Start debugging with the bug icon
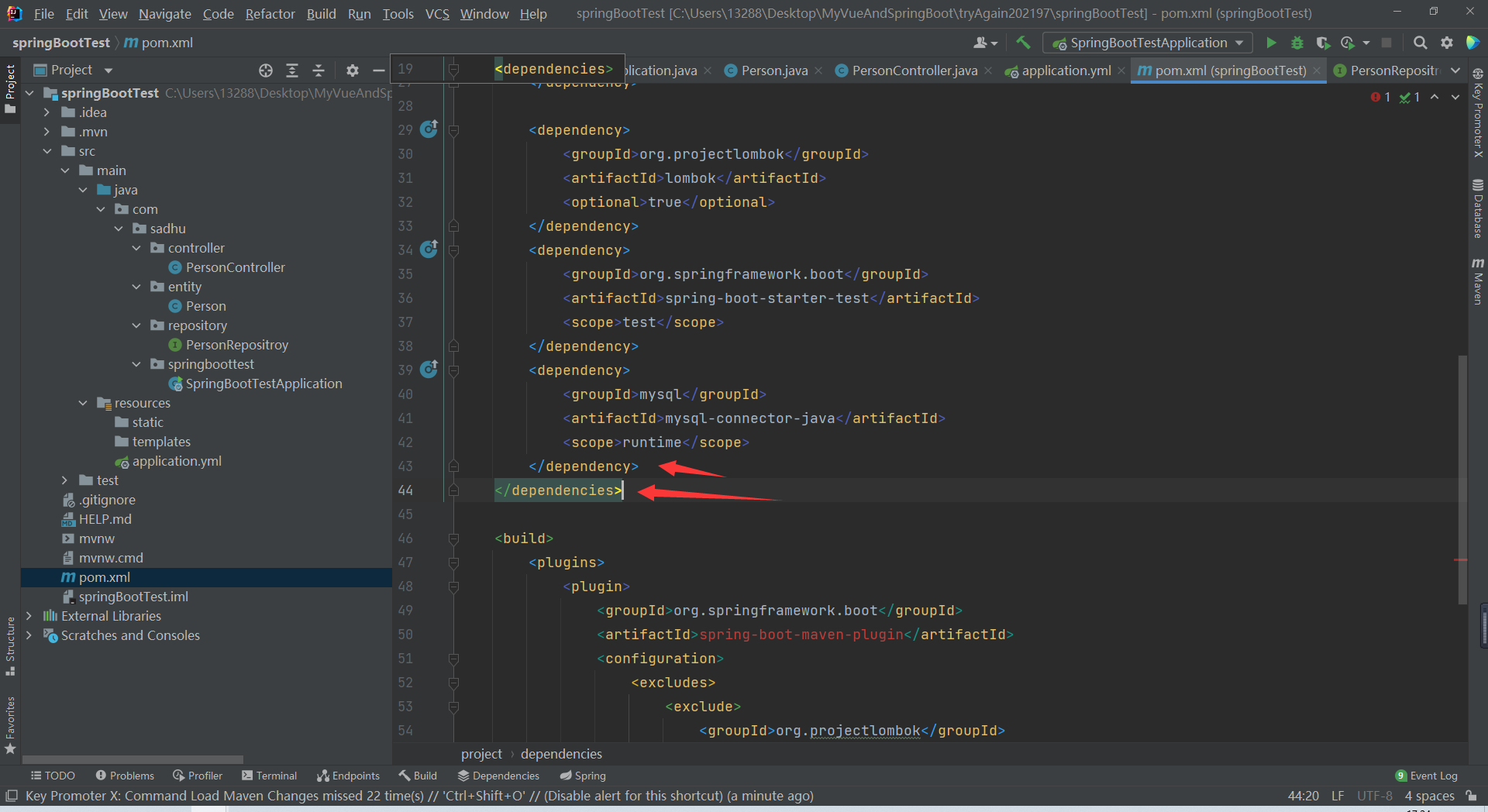 [1297, 43]
